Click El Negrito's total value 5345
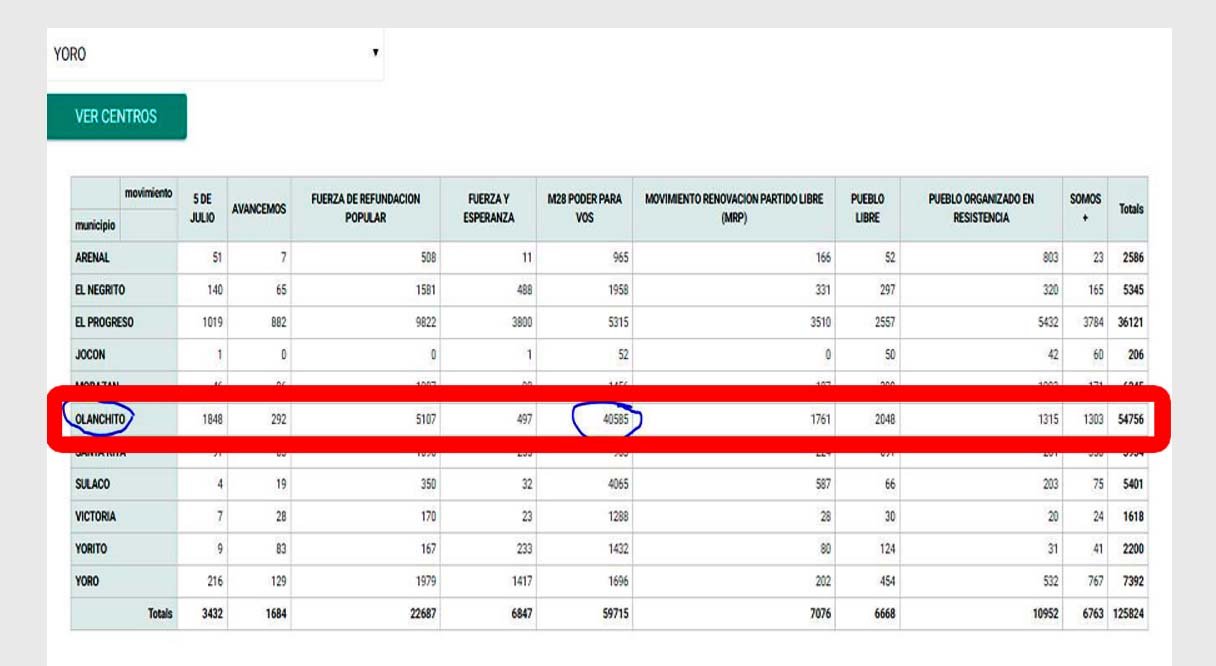 [1133, 290]
